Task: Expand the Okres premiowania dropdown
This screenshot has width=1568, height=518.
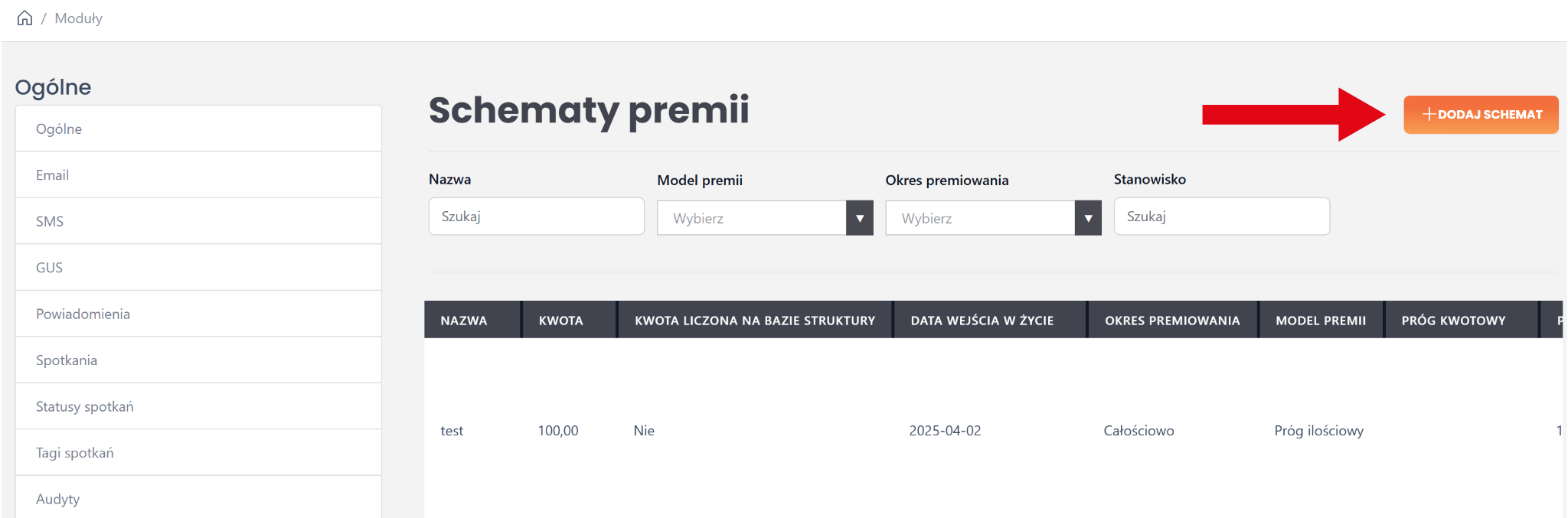Action: click(x=992, y=218)
